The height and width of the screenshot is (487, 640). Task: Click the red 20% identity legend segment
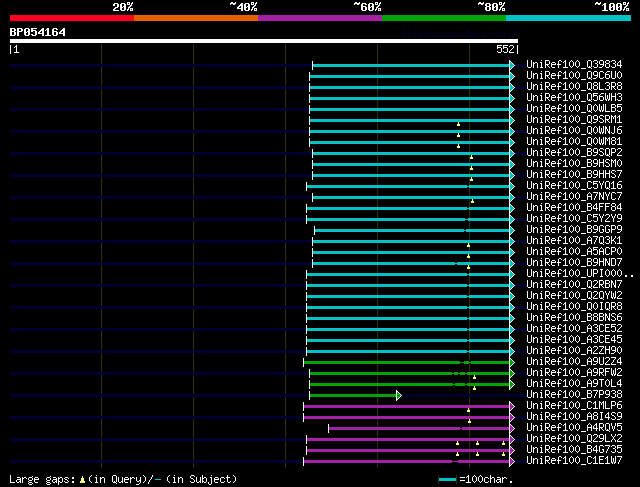tap(71, 18)
